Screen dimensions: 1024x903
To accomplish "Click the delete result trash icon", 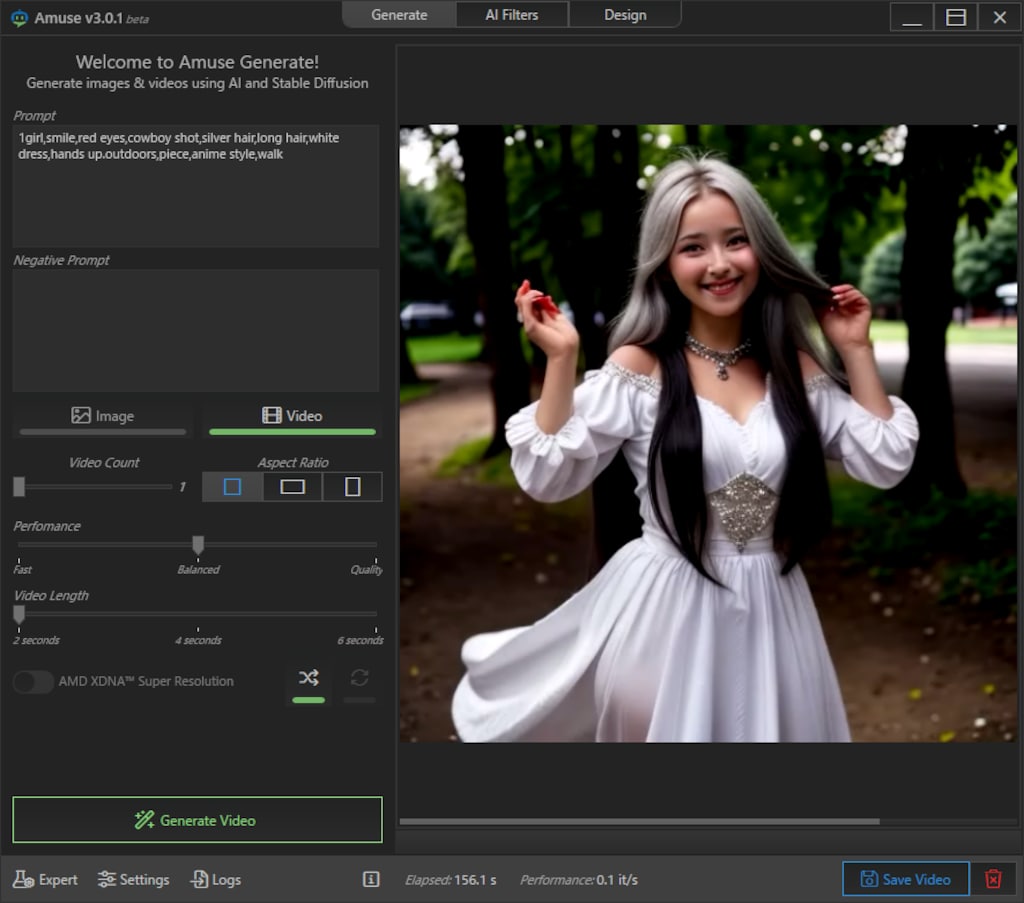I will click(993, 879).
